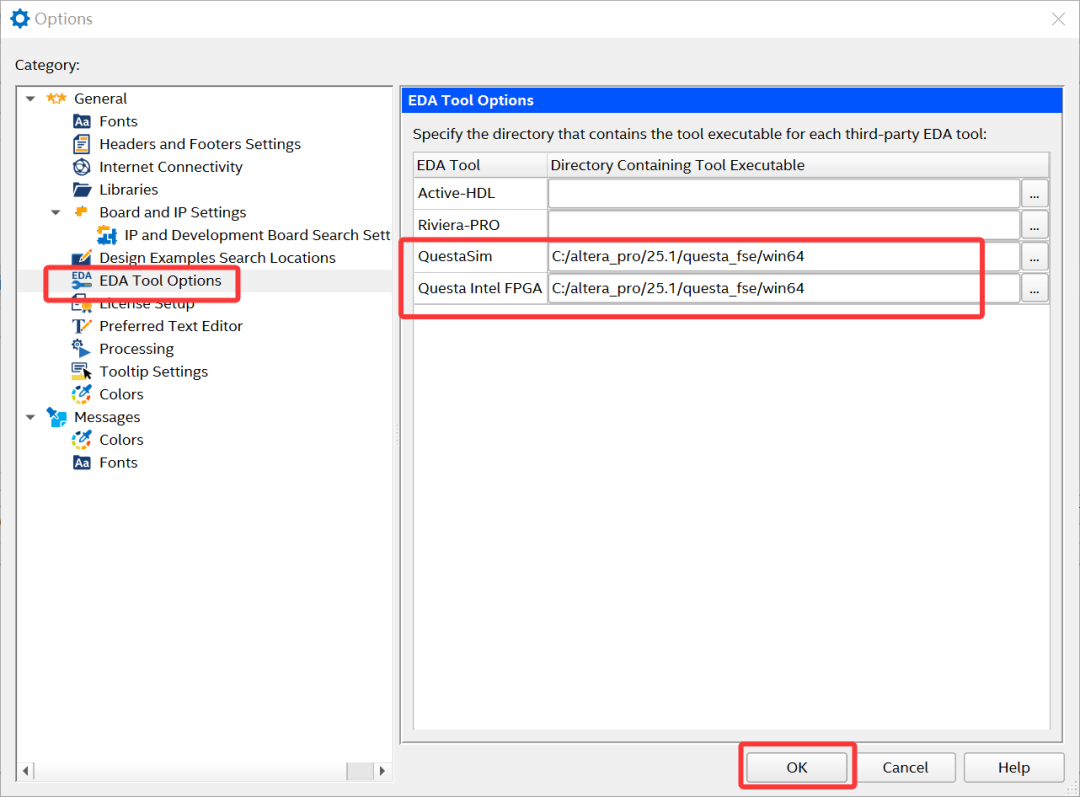Click the Colors icon under Messages
Image resolution: width=1080 pixels, height=797 pixels.
[81, 439]
